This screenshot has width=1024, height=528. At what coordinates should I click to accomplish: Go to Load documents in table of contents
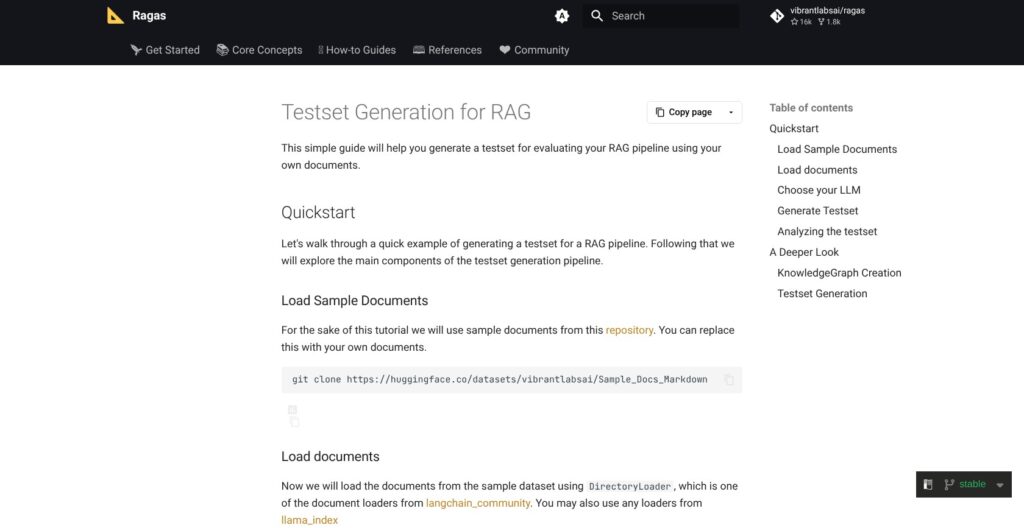pos(817,170)
